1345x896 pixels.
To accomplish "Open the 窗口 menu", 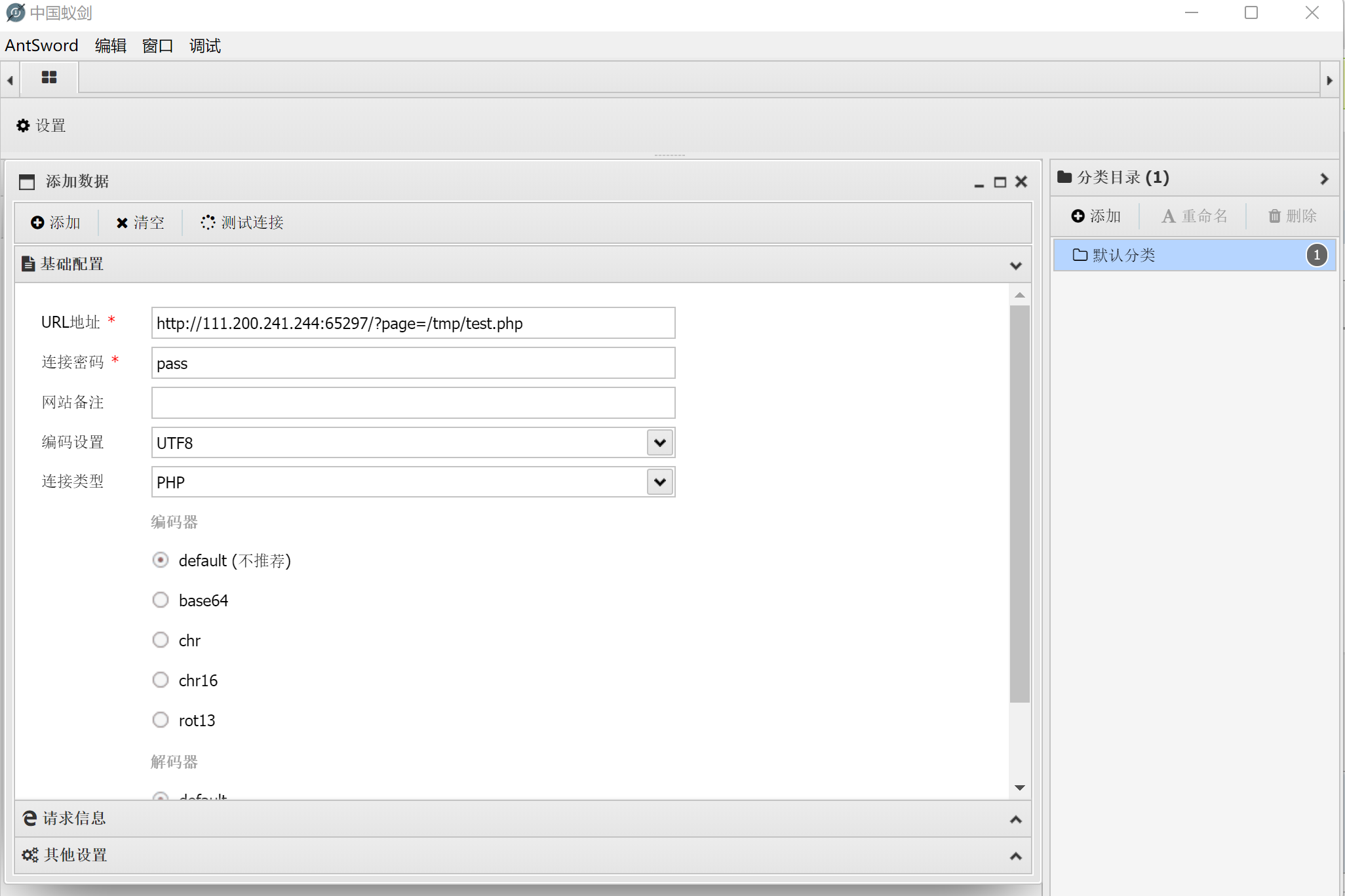I will pos(157,45).
